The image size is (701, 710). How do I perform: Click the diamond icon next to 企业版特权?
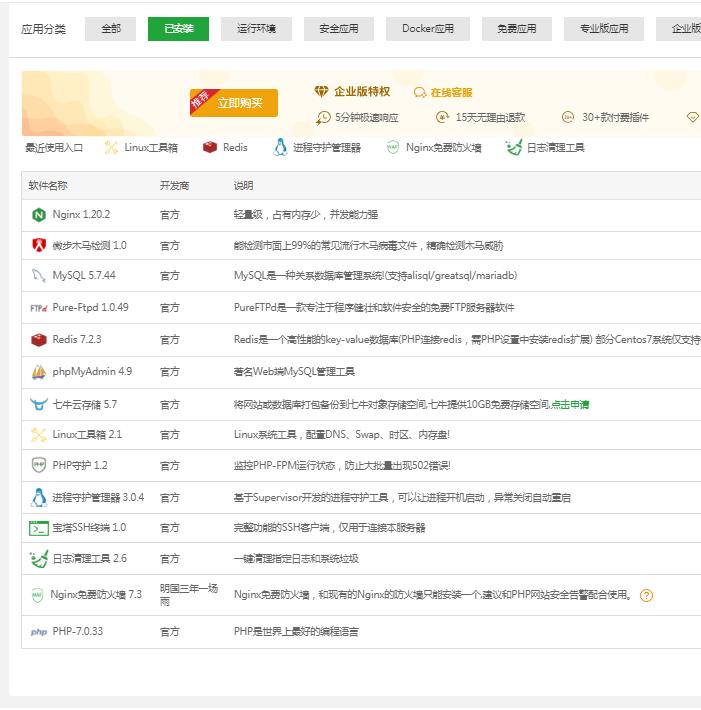(322, 92)
